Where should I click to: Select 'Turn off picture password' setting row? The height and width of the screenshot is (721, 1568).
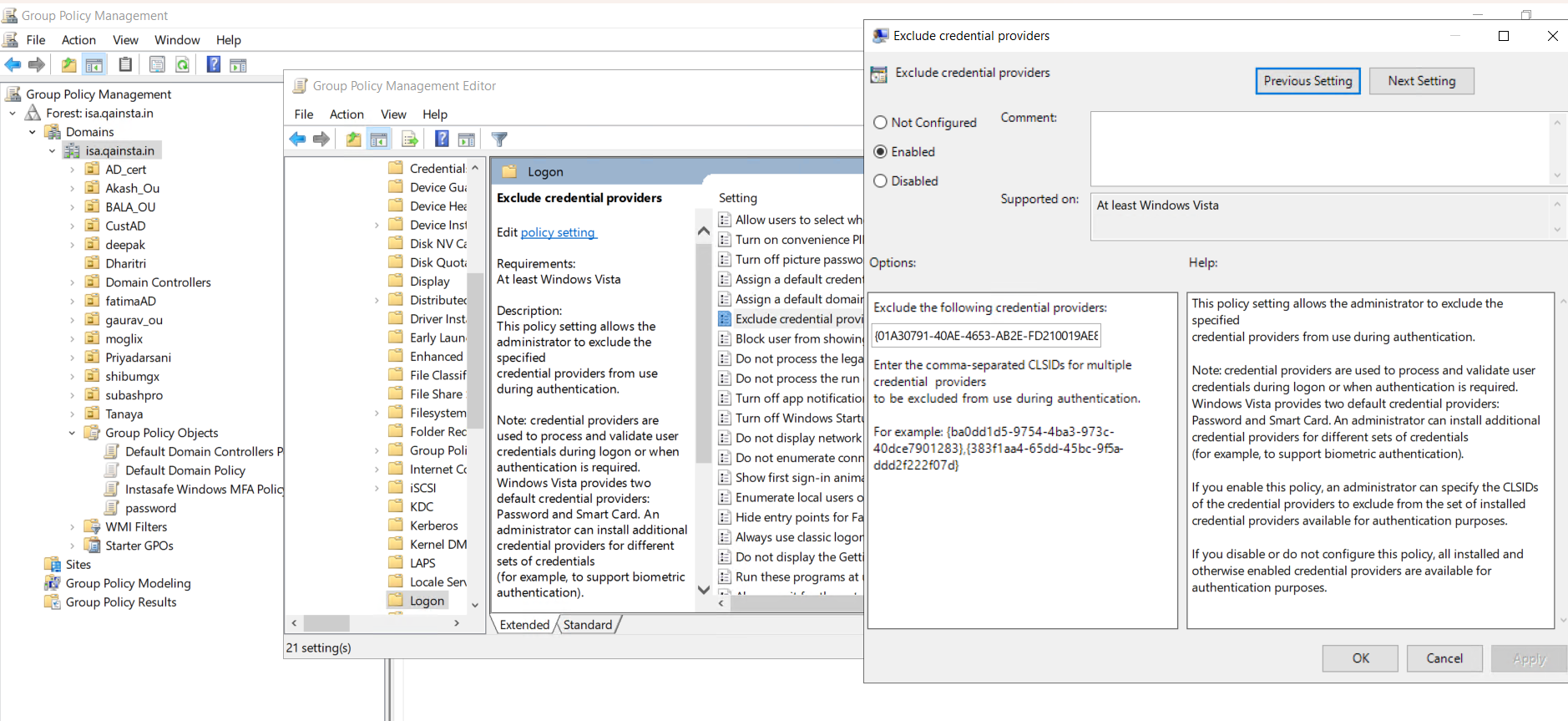tap(790, 260)
